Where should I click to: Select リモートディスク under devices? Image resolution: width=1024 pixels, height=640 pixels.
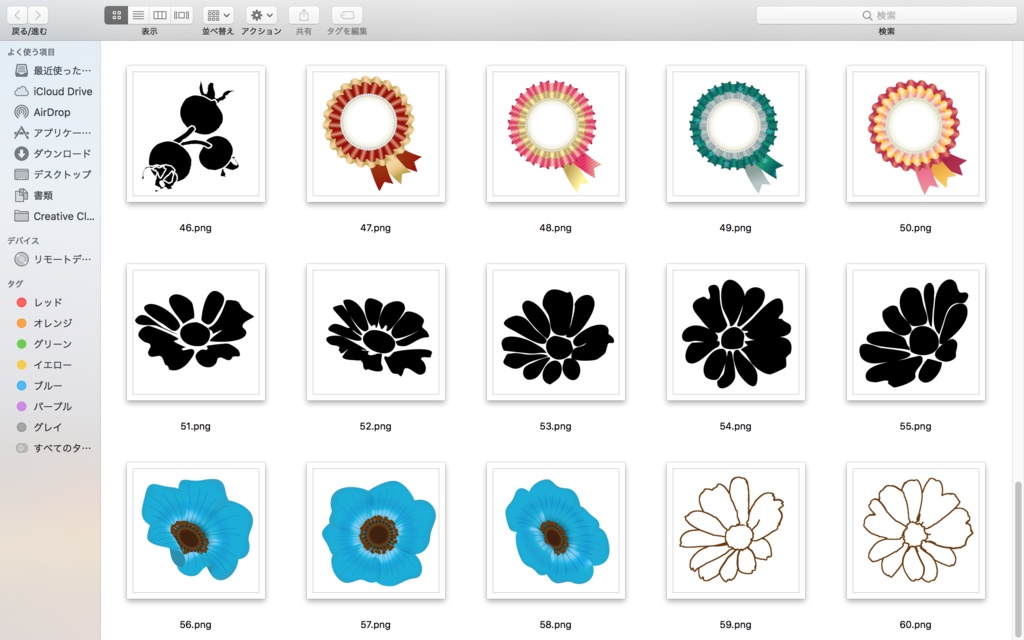click(x=52, y=259)
